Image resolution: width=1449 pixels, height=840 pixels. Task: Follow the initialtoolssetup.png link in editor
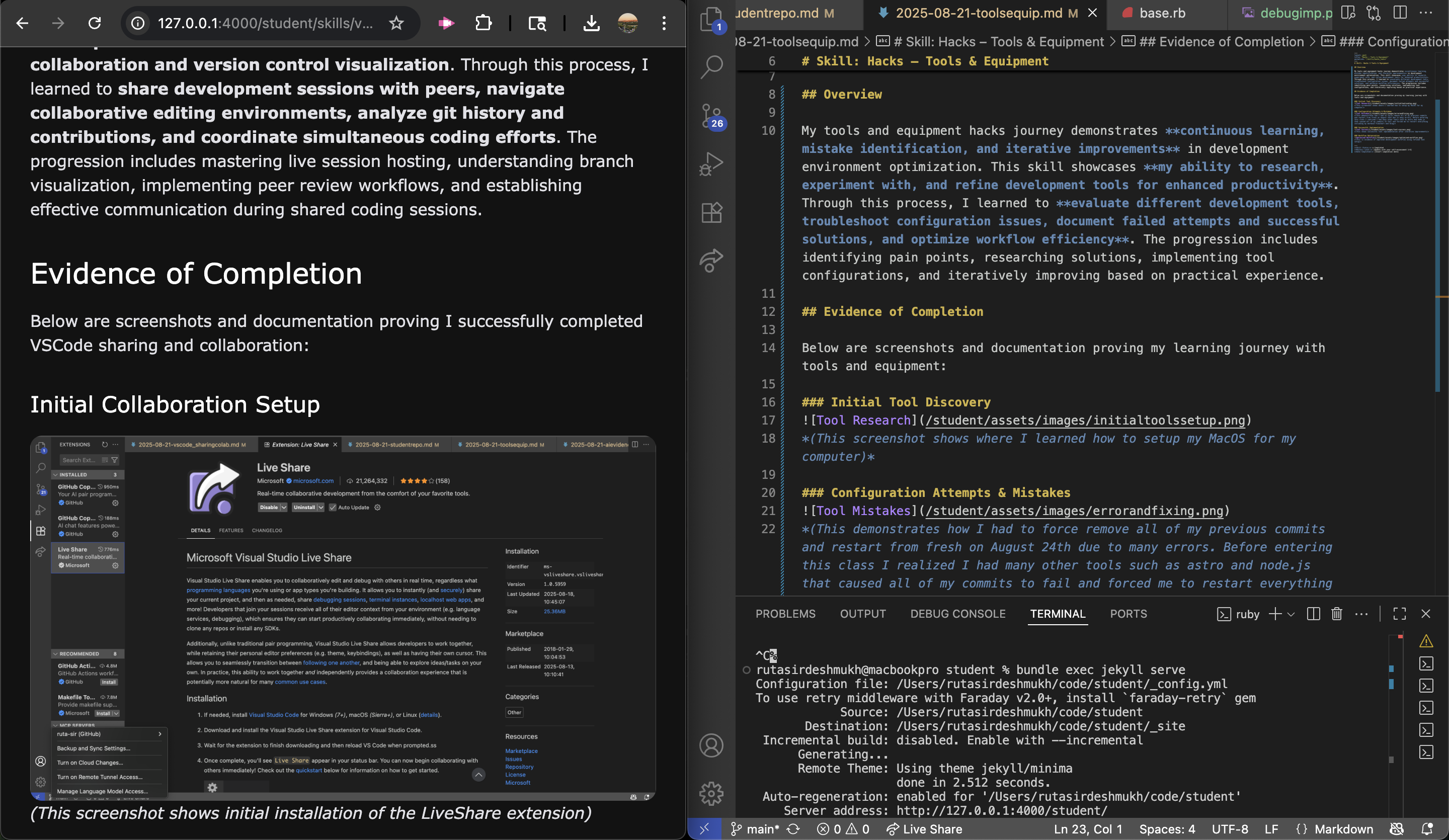(1085, 421)
